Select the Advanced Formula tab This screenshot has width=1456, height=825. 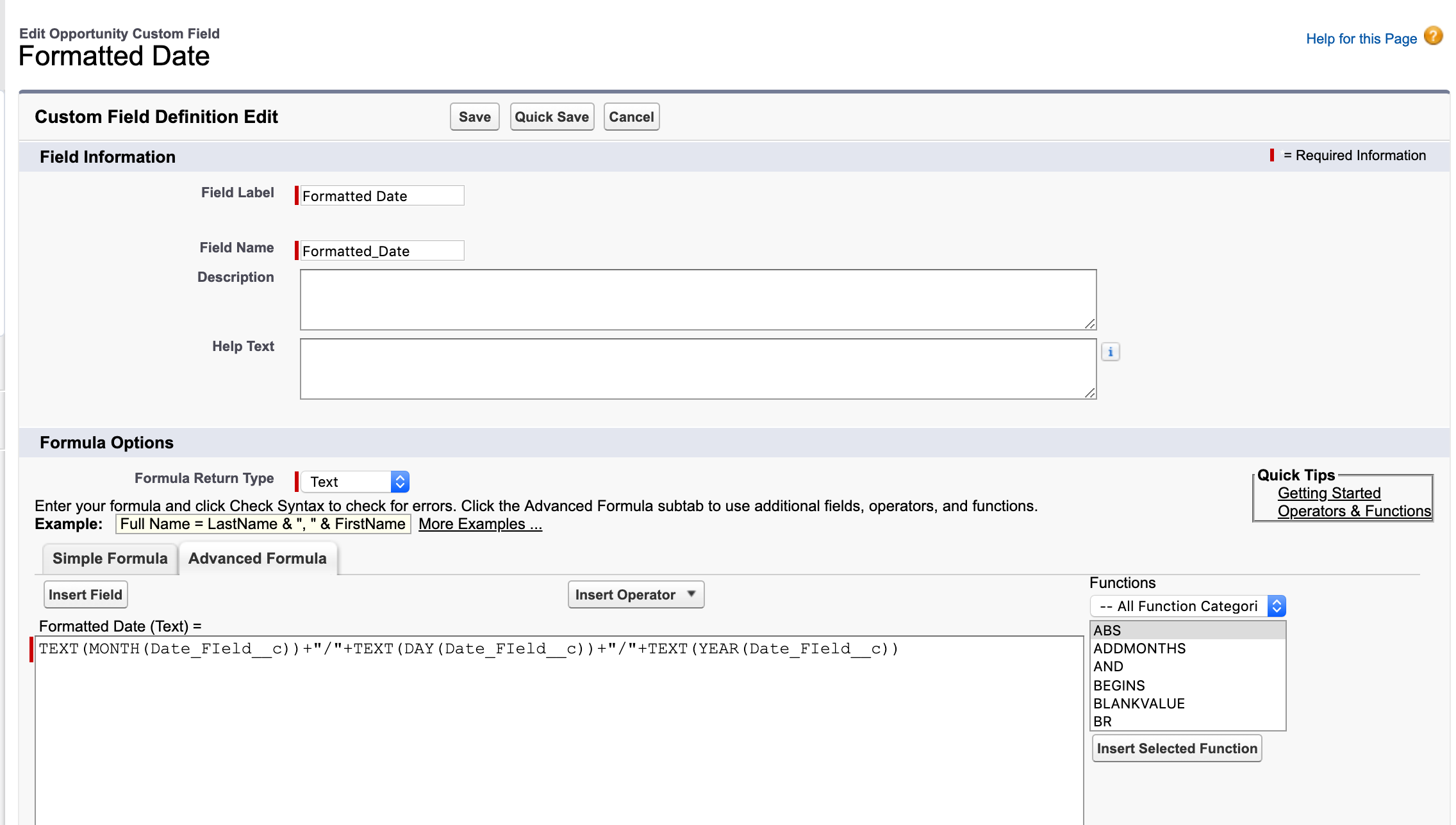pos(257,559)
